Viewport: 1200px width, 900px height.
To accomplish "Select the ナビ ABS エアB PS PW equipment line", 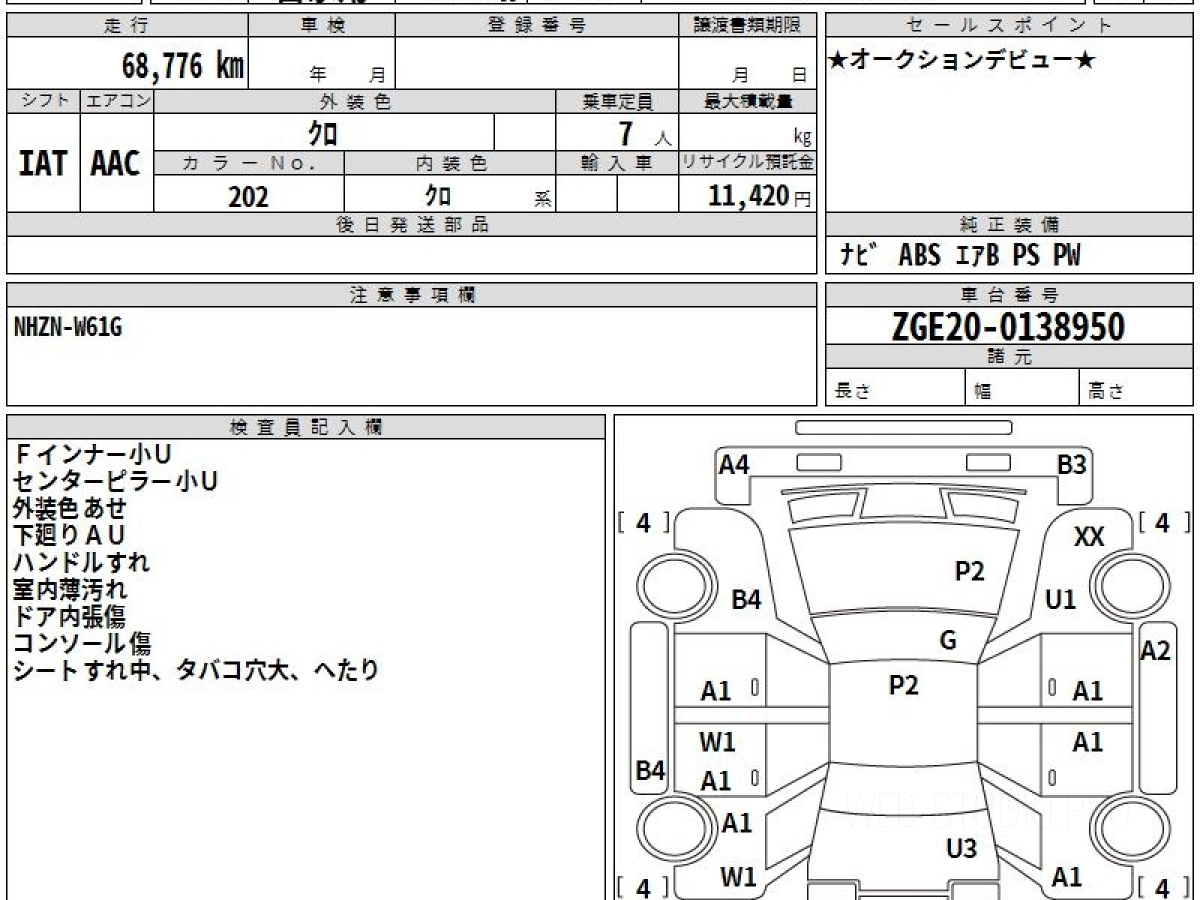I will [x=960, y=256].
